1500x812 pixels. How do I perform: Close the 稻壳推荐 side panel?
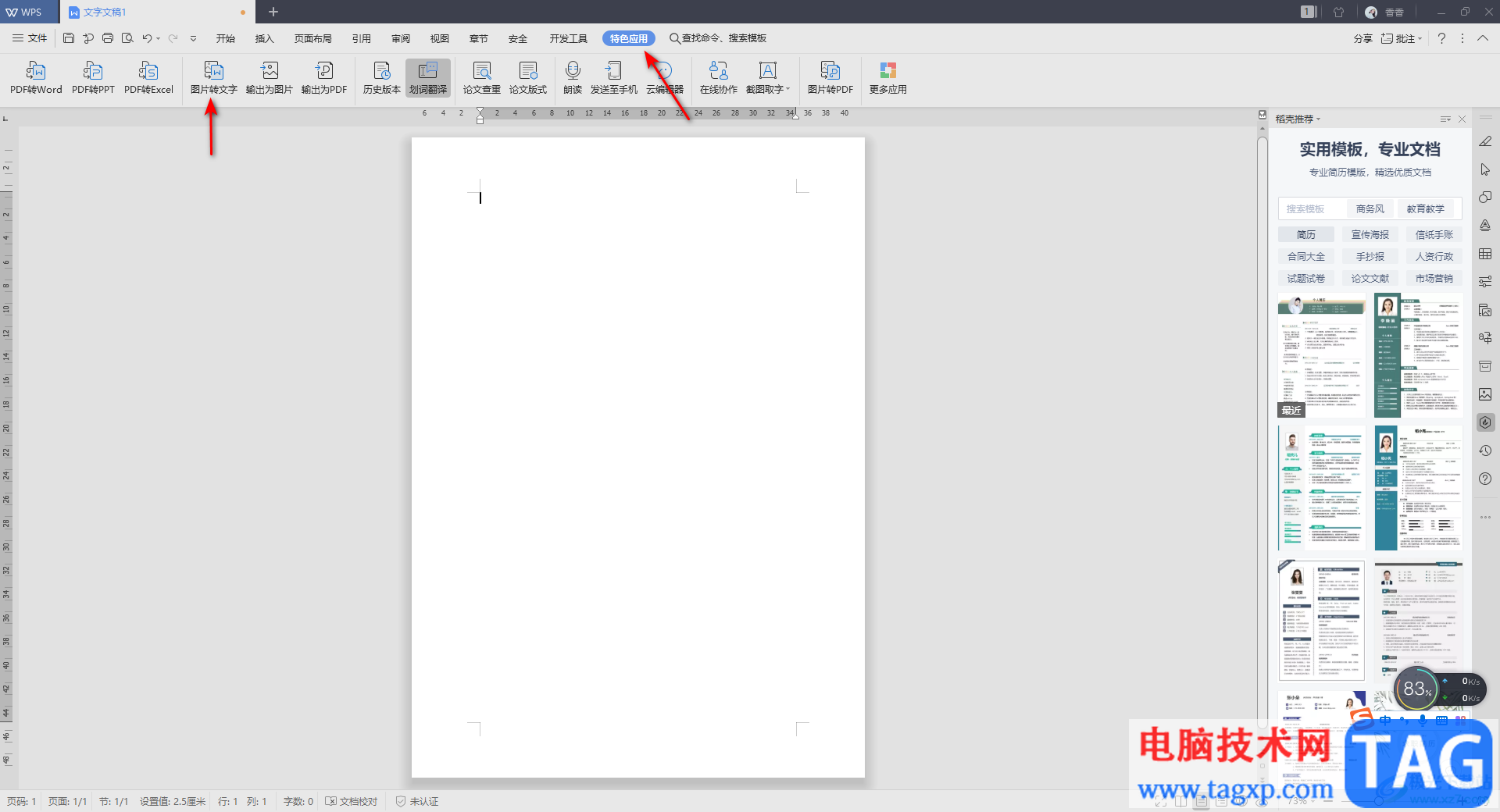click(x=1462, y=119)
